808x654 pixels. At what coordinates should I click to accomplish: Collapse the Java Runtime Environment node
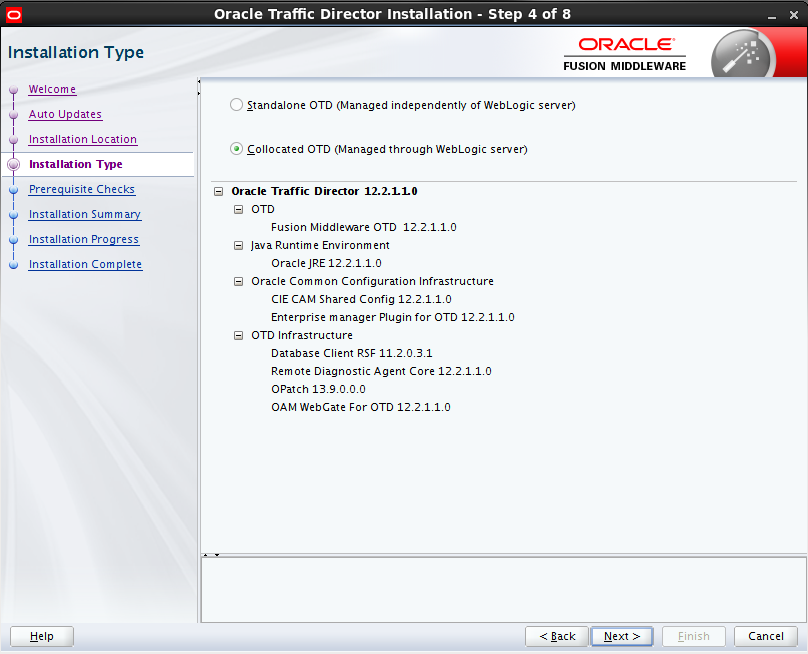pyautogui.click(x=238, y=245)
